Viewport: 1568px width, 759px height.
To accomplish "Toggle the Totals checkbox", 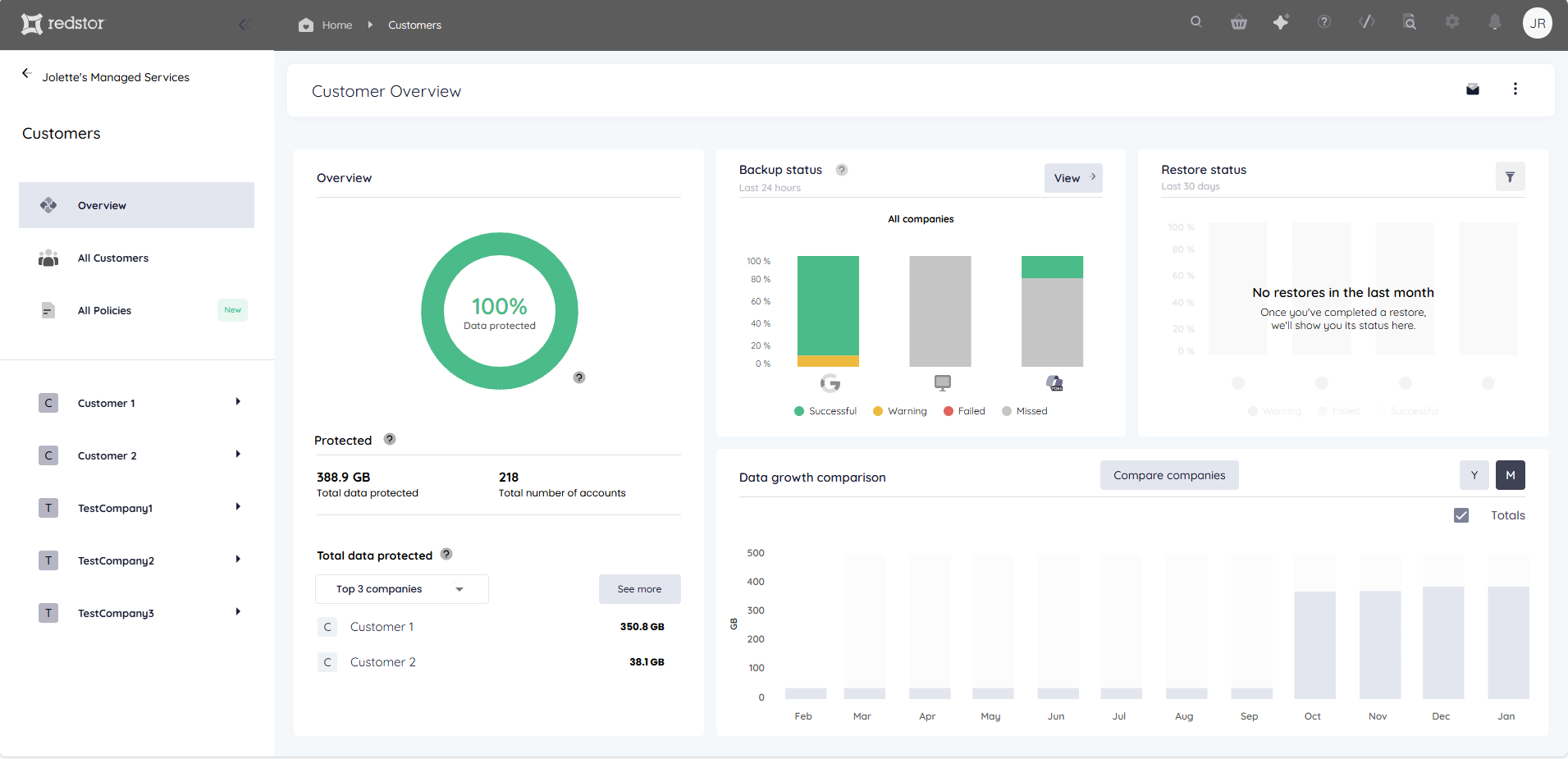I will pyautogui.click(x=1461, y=515).
